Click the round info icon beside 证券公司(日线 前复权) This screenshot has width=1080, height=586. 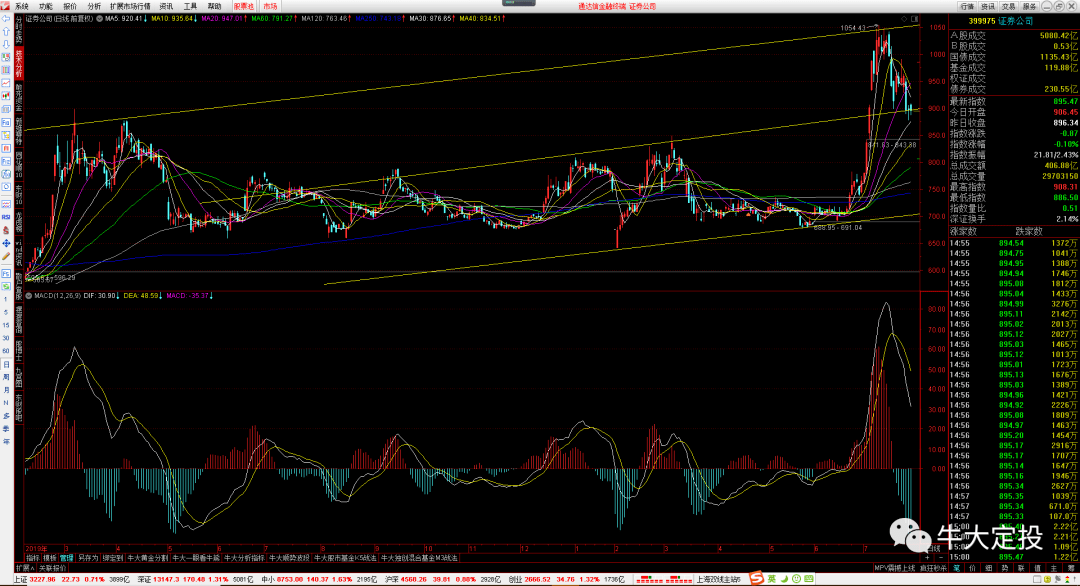coord(98,19)
